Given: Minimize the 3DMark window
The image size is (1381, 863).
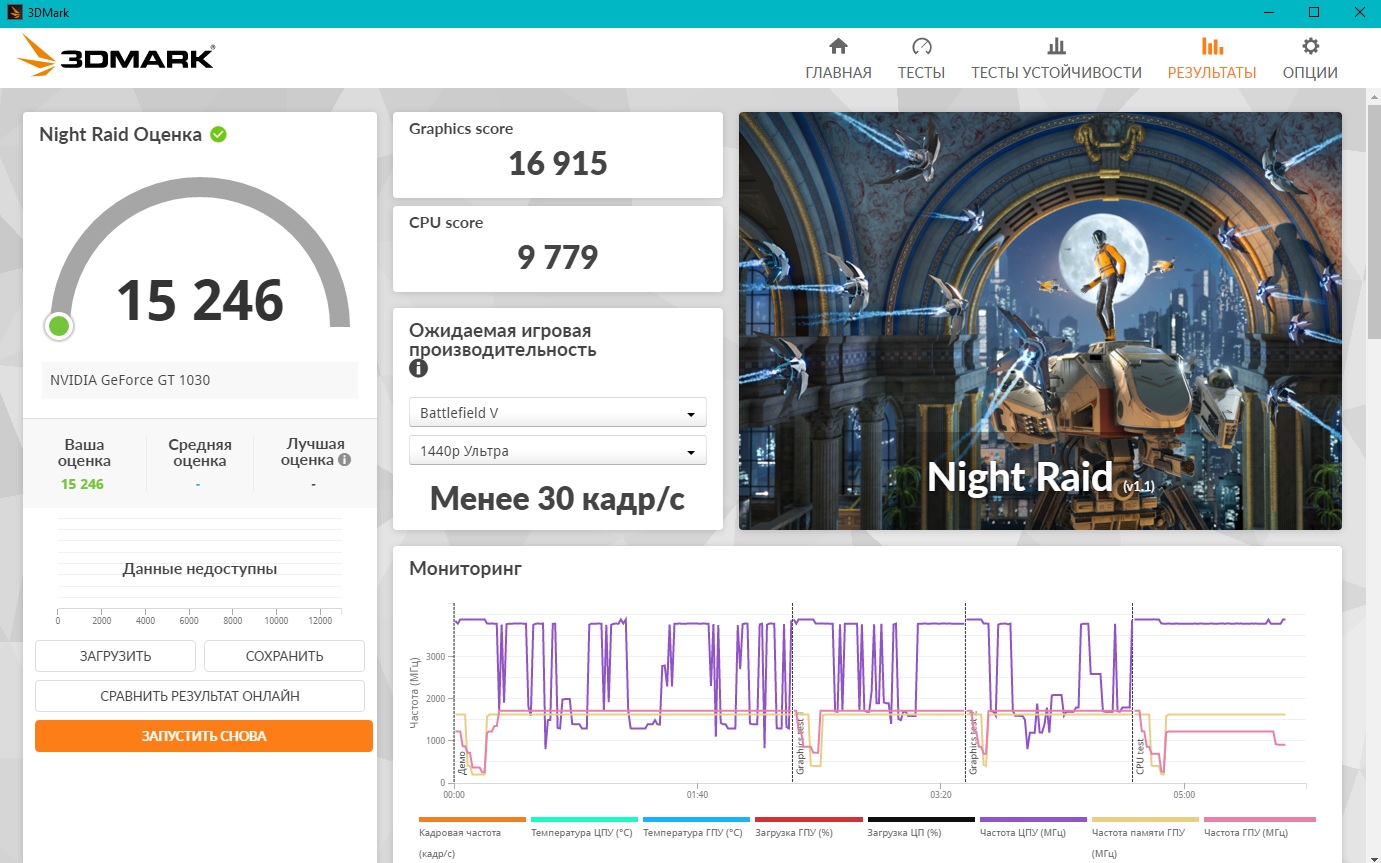Looking at the screenshot, I should 1268,12.
